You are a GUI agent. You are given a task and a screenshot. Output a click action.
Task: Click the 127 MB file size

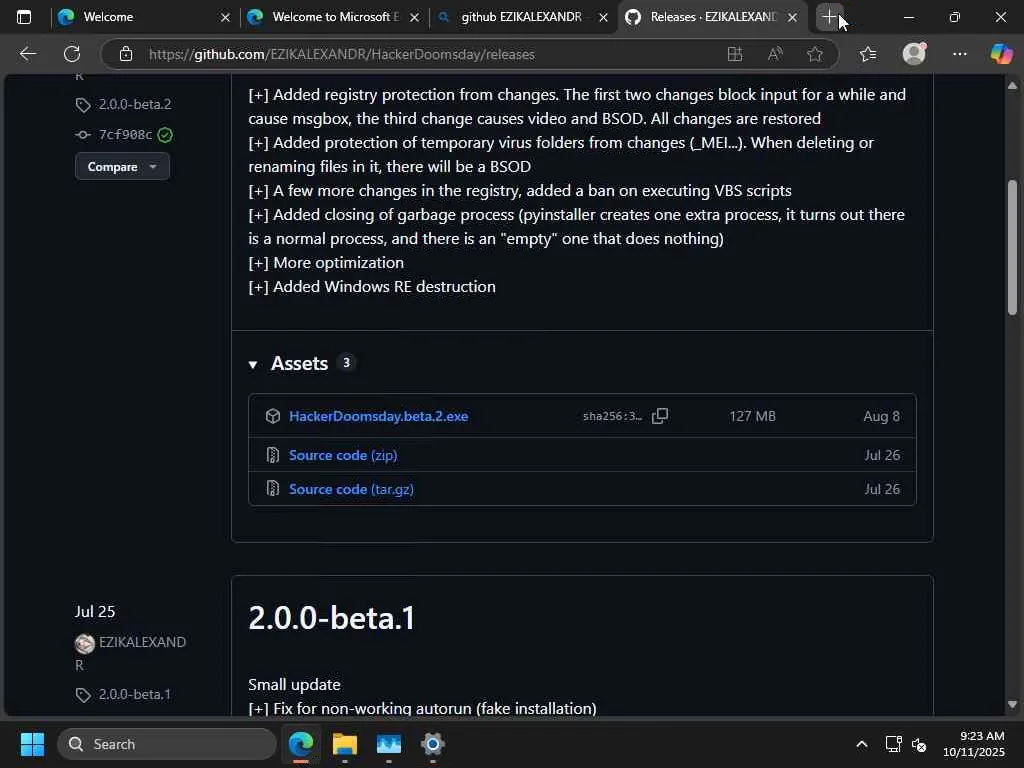pyautogui.click(x=752, y=416)
